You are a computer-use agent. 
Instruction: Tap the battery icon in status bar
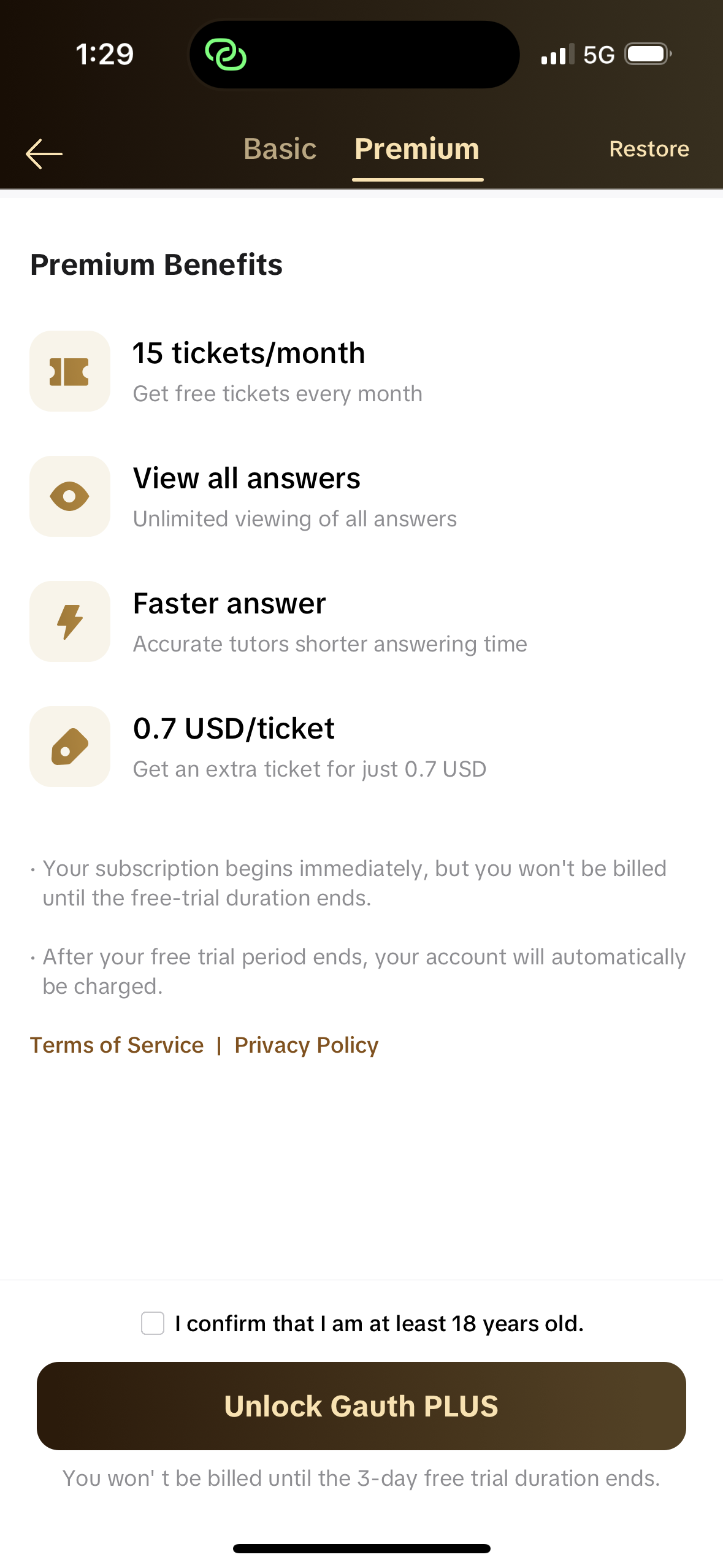tap(648, 54)
